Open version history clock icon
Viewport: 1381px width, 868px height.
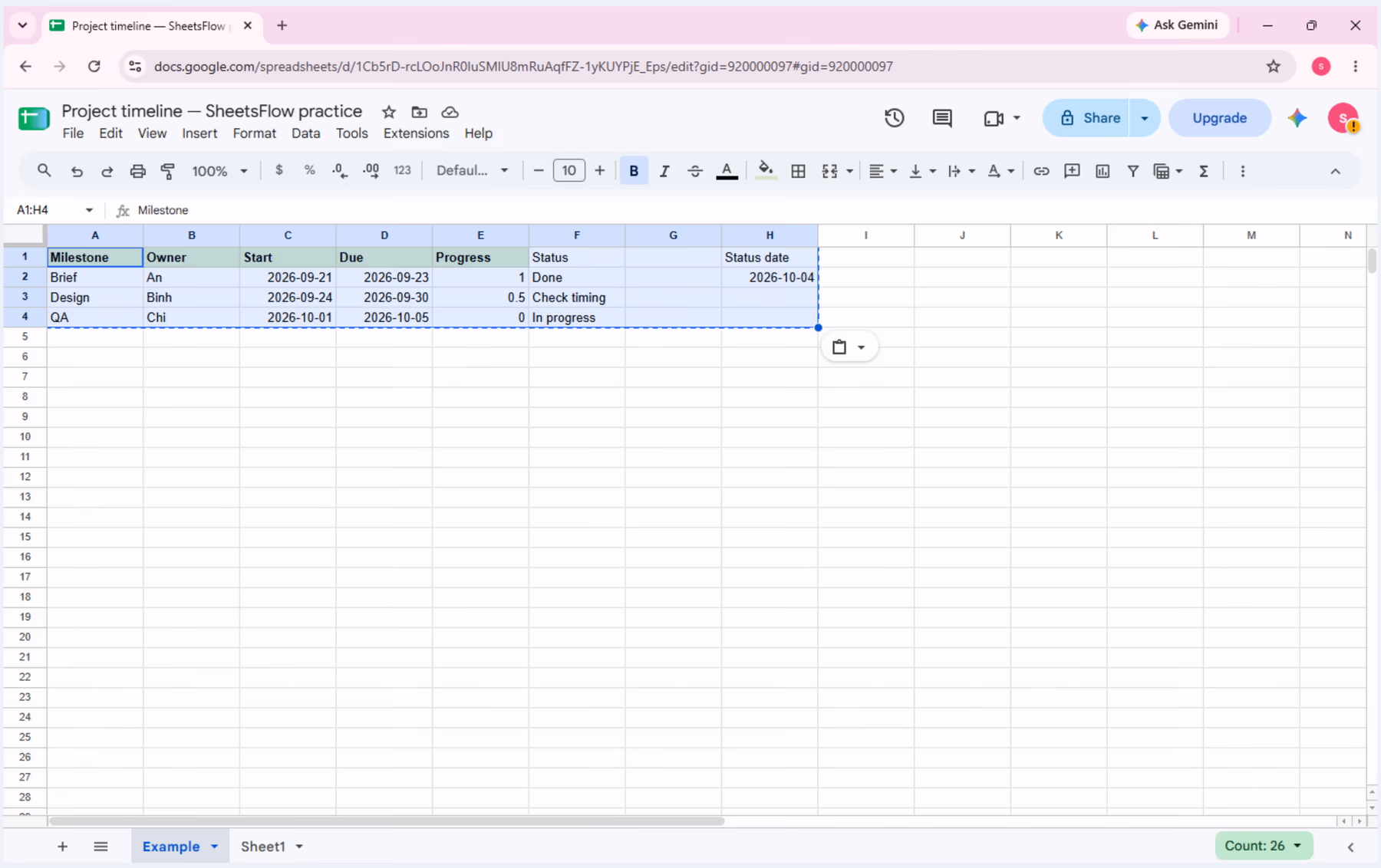(x=894, y=118)
